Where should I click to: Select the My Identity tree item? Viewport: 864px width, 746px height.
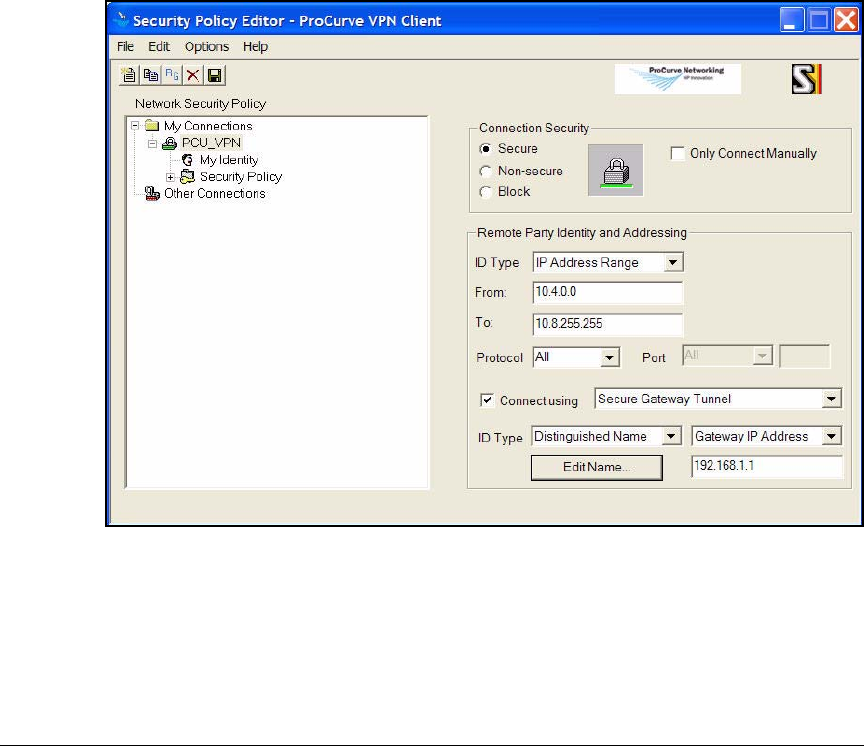point(229,160)
